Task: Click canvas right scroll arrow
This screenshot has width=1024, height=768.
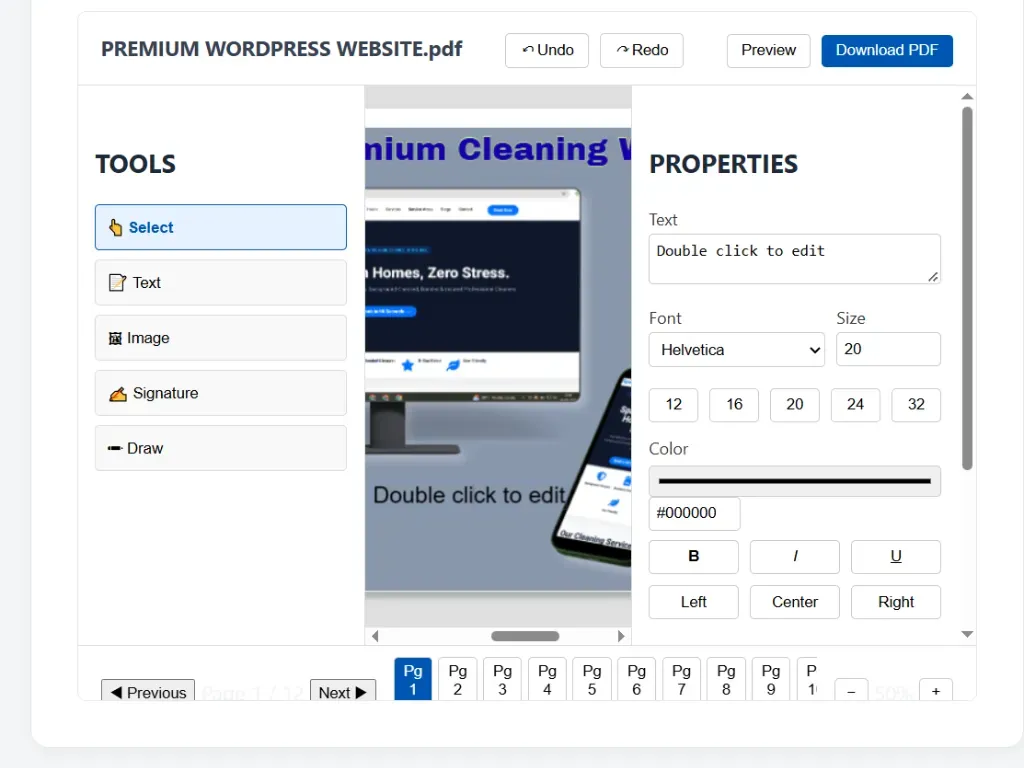Action: pyautogui.click(x=621, y=636)
